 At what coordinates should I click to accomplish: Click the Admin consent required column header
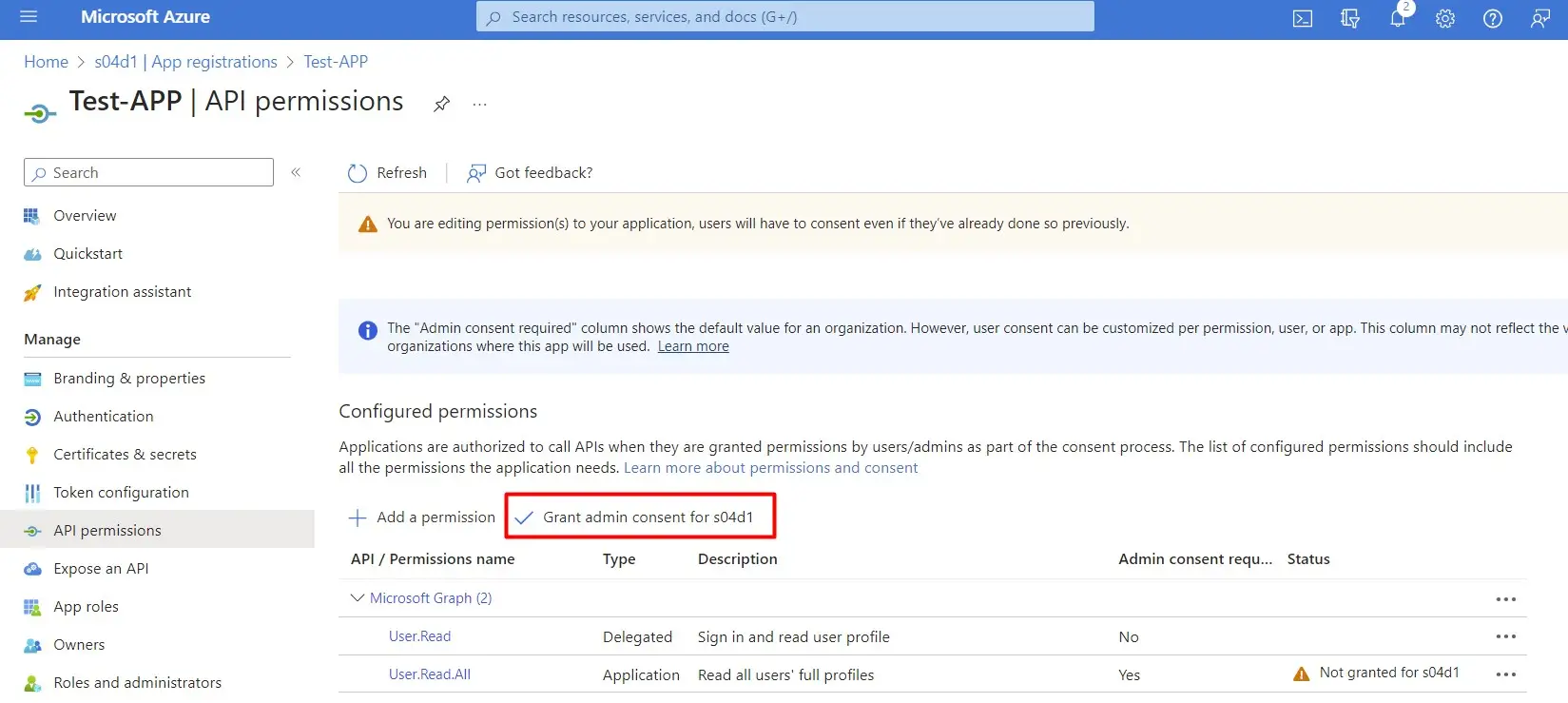(x=1195, y=559)
